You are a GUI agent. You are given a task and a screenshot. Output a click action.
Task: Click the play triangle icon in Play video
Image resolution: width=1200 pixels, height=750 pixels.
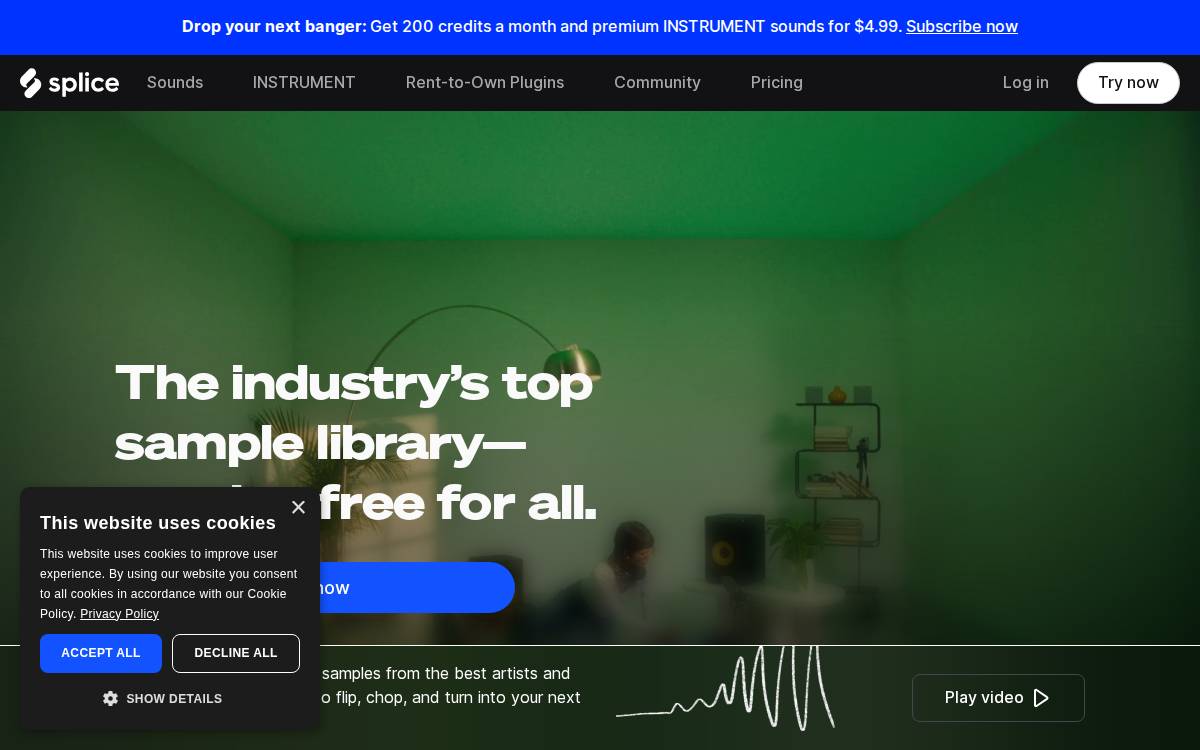(x=1041, y=698)
